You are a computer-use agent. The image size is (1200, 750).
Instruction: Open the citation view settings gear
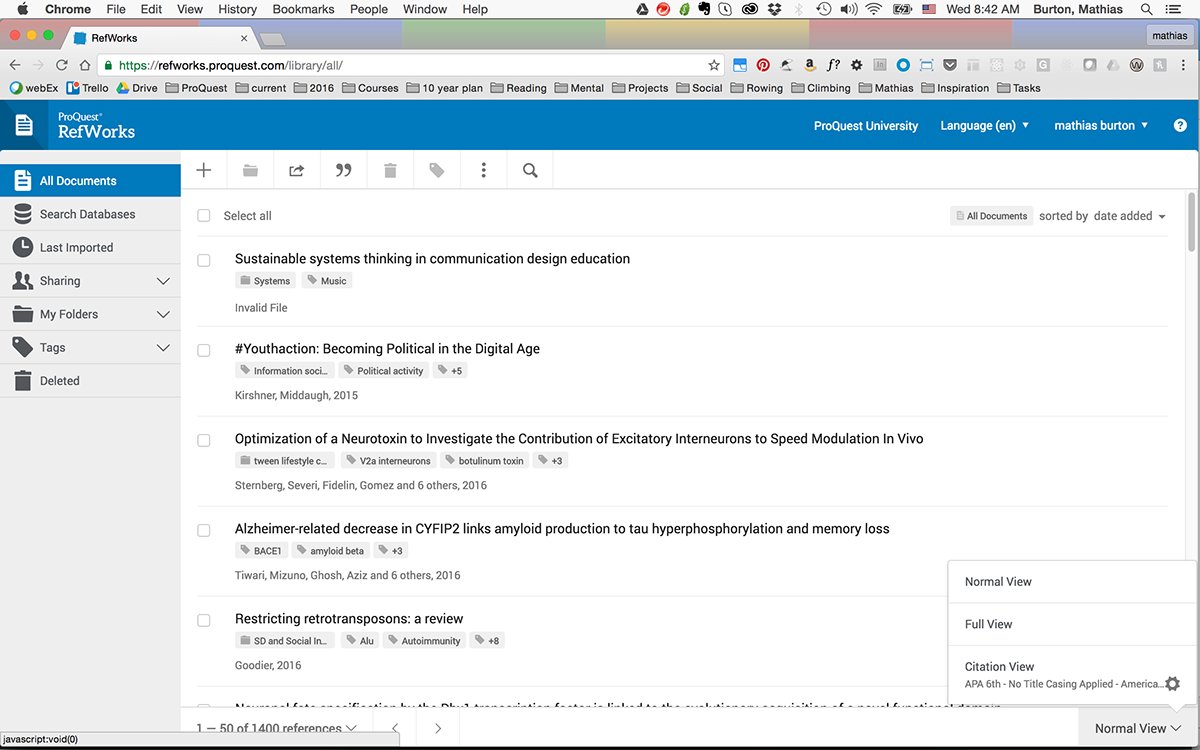tap(1173, 684)
